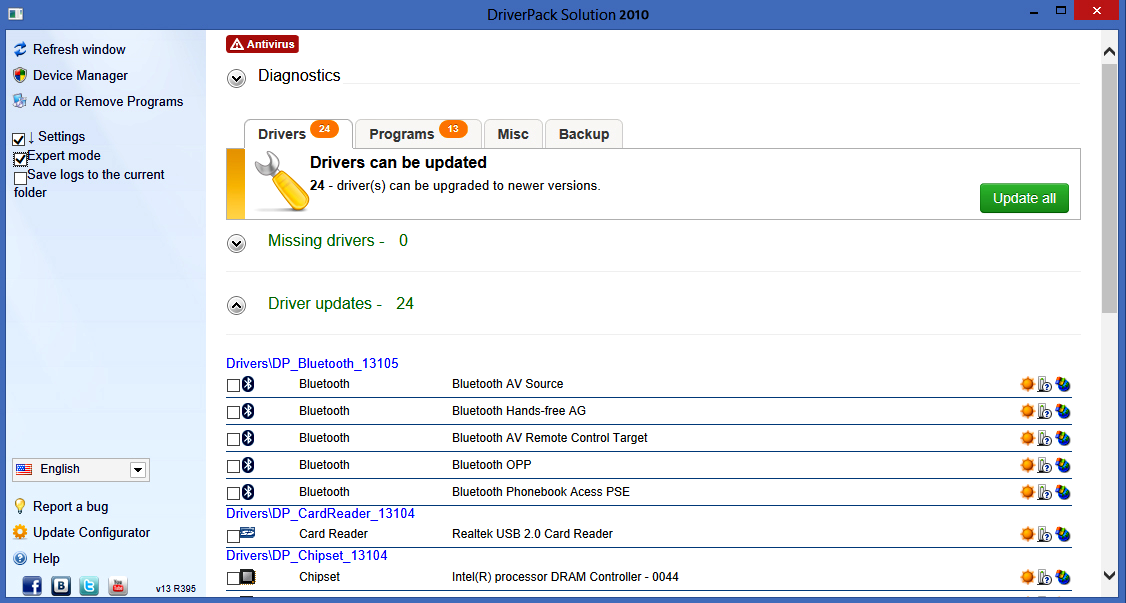Click the vertical scrollbar down arrow

pyautogui.click(x=1109, y=574)
